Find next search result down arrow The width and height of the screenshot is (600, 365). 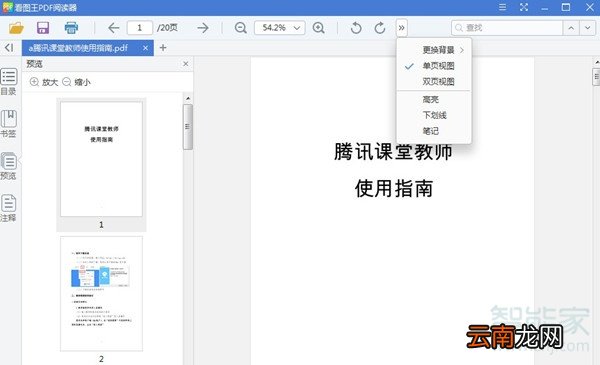(x=587, y=28)
